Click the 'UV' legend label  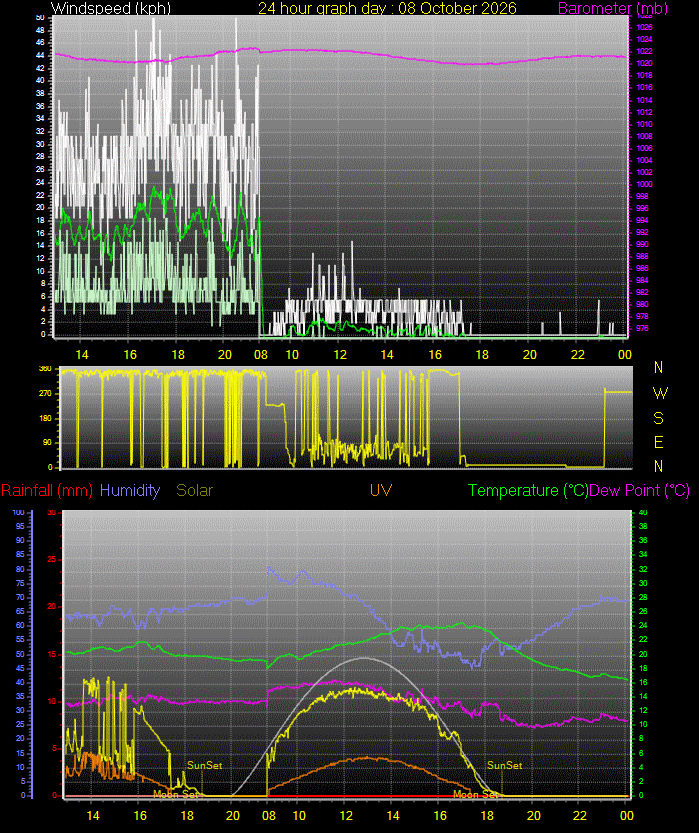click(381, 490)
